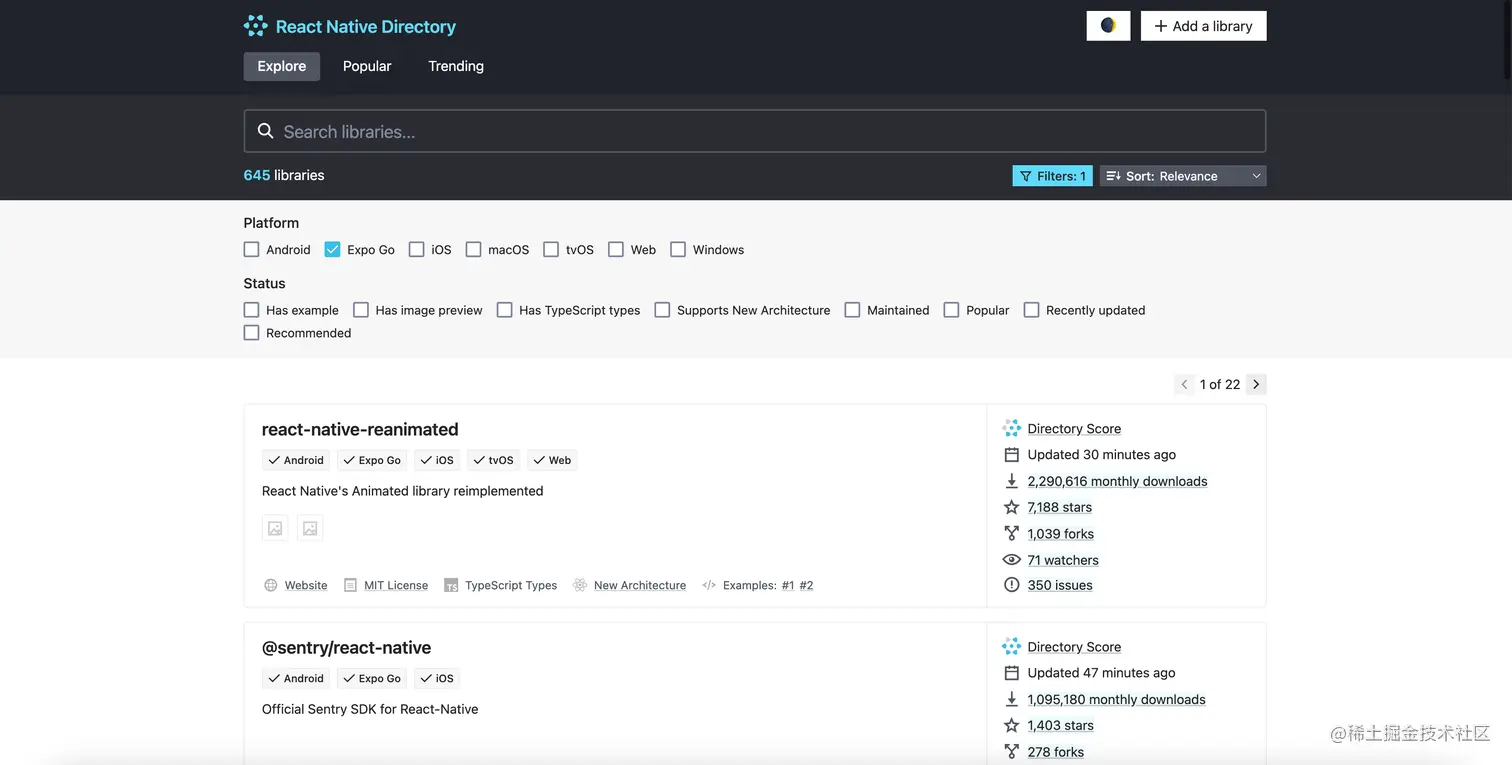Viewport: 1512px width, 765px height.
Task: Open example #1 link
Action: click(x=788, y=585)
